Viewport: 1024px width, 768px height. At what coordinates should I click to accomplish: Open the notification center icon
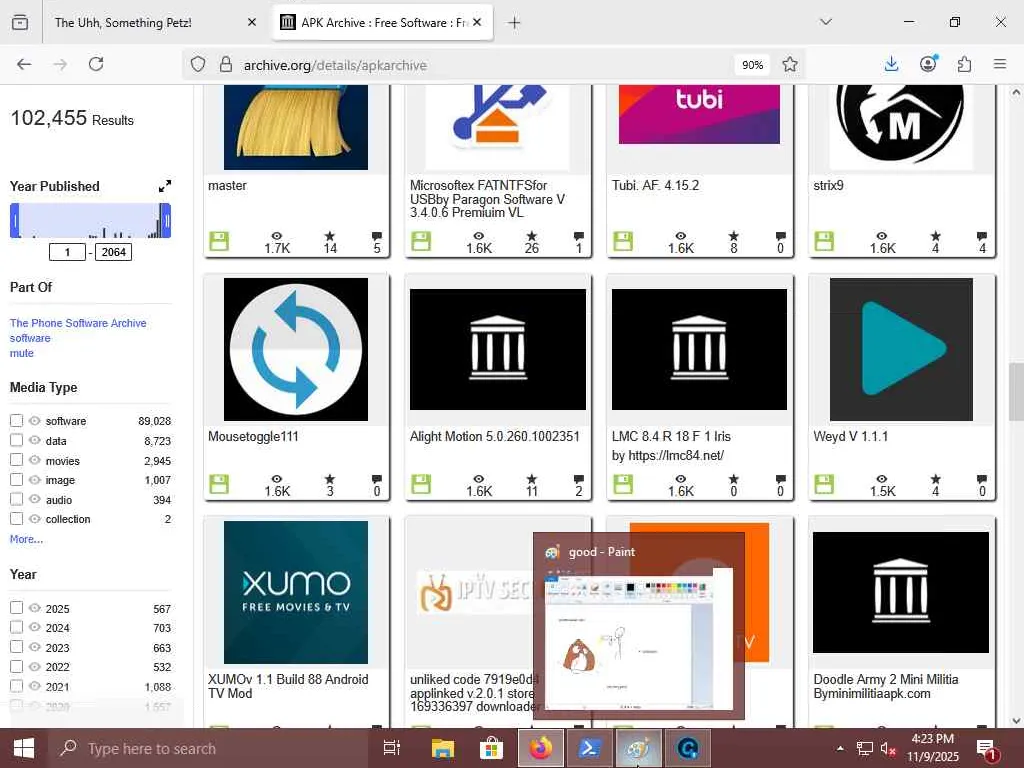pyautogui.click(x=987, y=748)
